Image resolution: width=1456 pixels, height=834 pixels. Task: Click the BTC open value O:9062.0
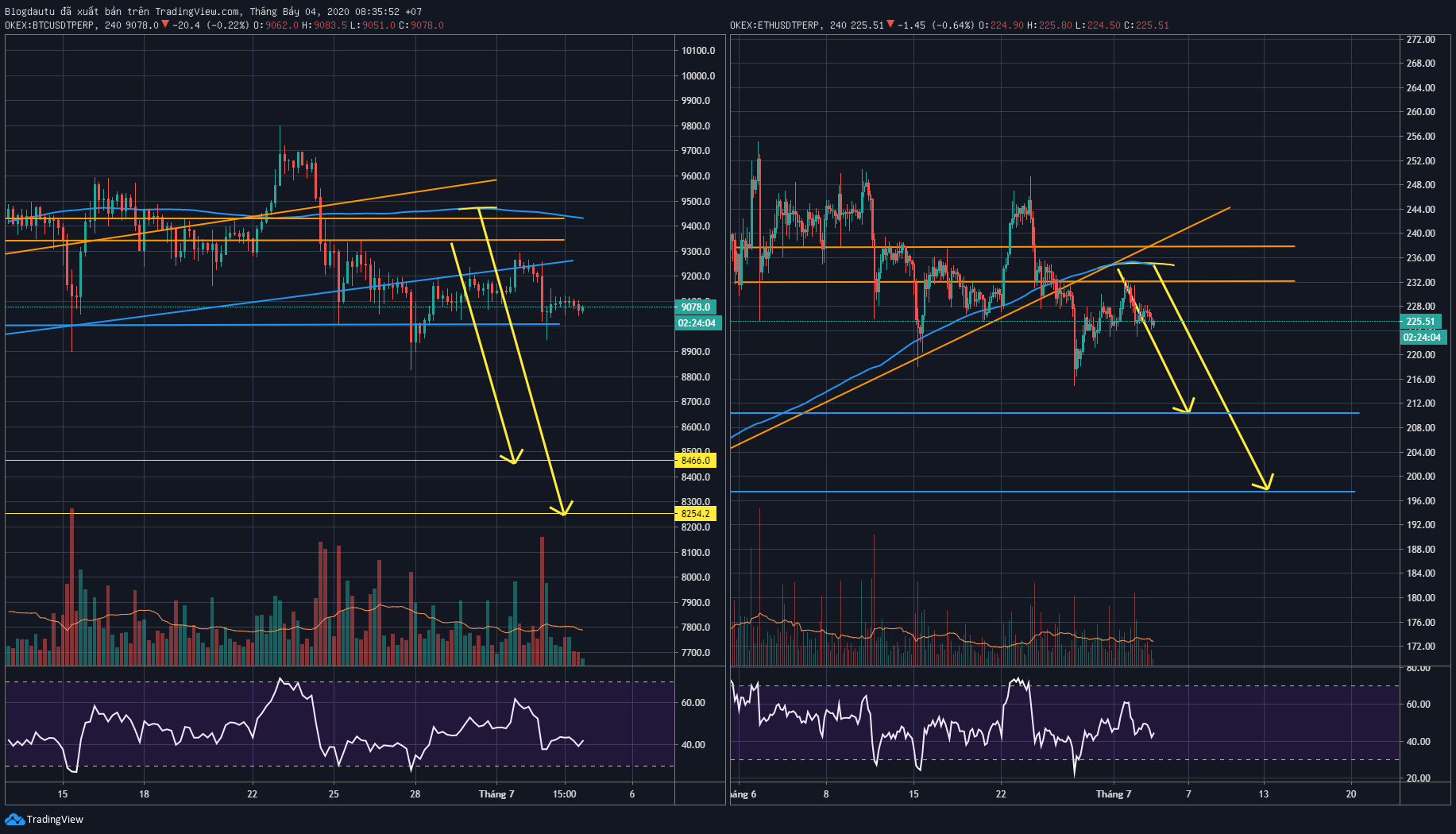[x=276, y=25]
